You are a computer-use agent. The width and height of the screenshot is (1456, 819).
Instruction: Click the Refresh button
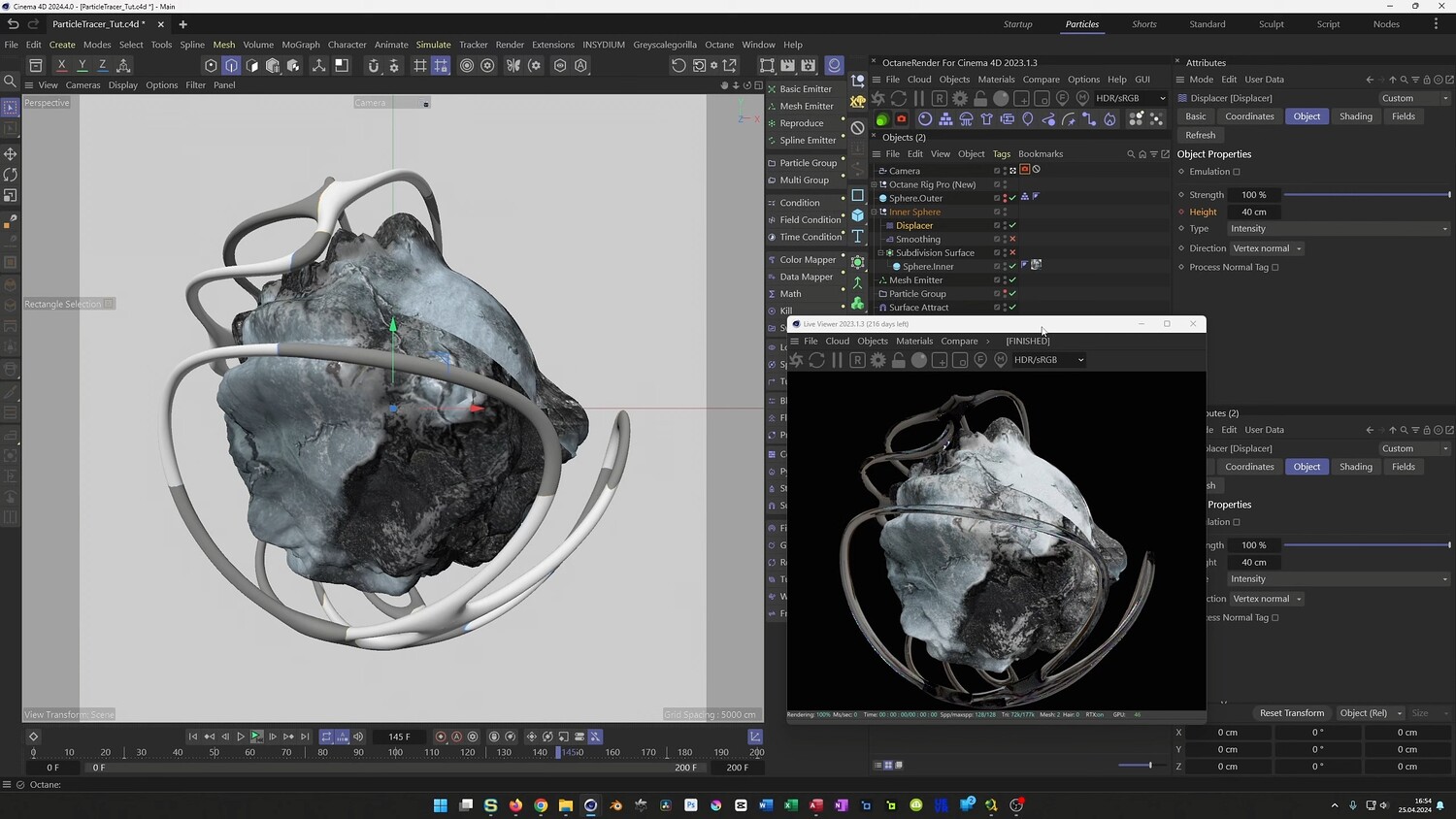[1200, 135]
